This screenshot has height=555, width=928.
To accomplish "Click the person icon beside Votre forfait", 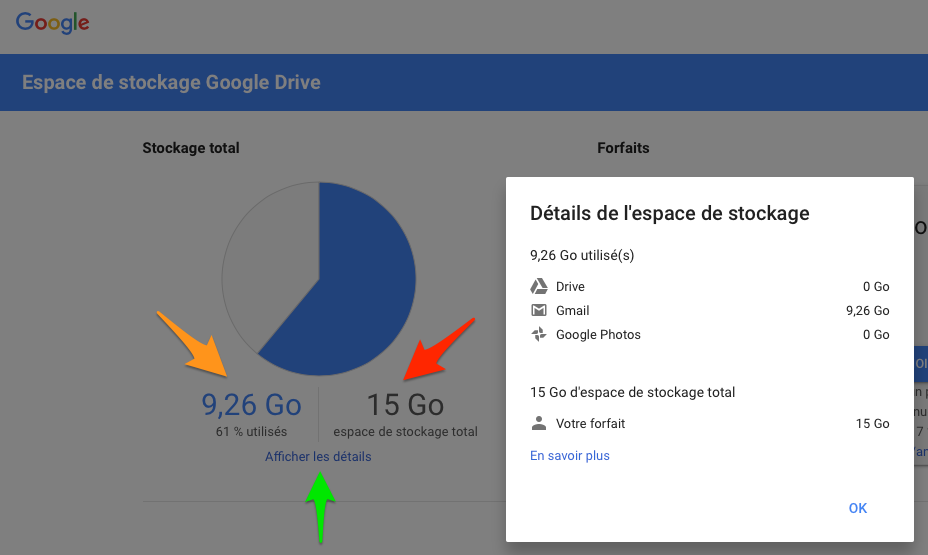I will coord(539,424).
